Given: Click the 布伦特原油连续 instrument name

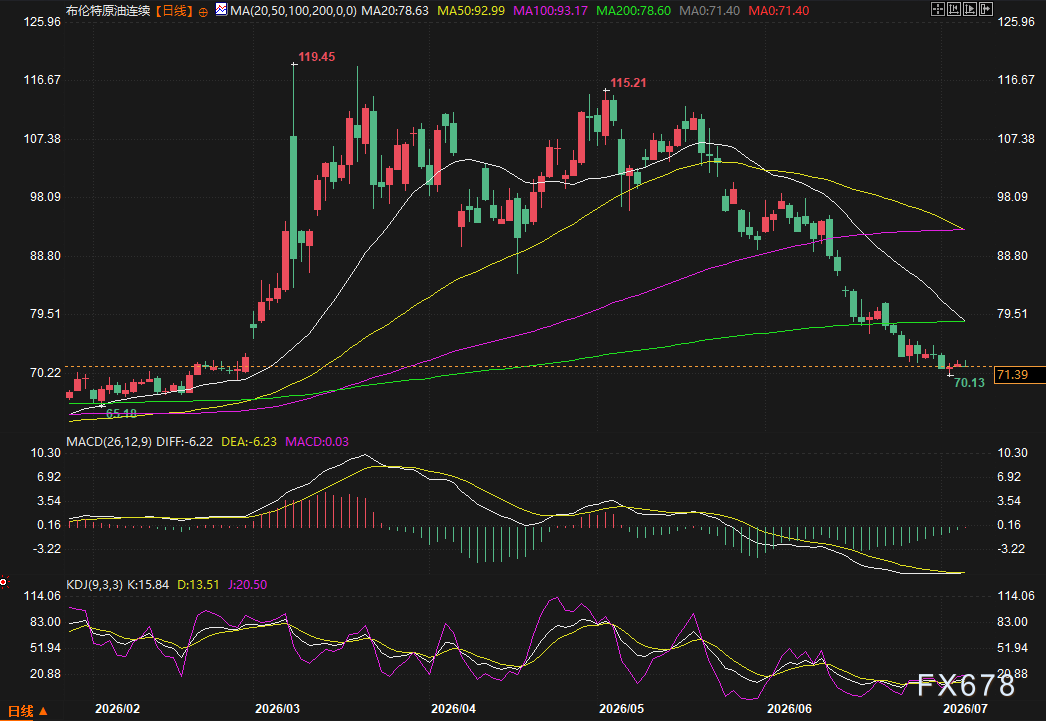Looking at the screenshot, I should [x=108, y=11].
